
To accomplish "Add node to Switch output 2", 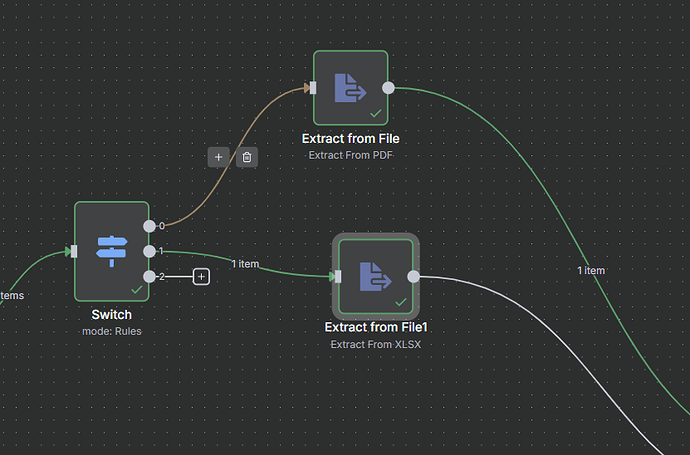I will click(202, 277).
